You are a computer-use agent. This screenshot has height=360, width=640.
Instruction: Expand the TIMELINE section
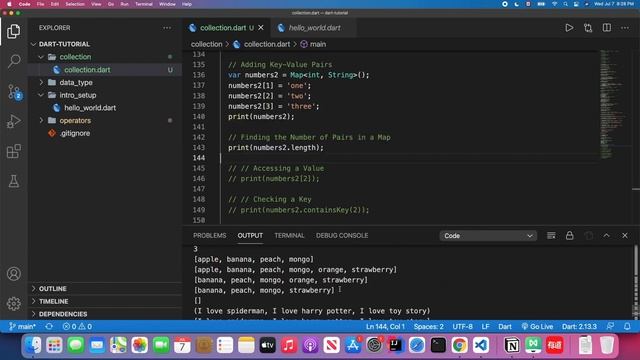(105, 301)
